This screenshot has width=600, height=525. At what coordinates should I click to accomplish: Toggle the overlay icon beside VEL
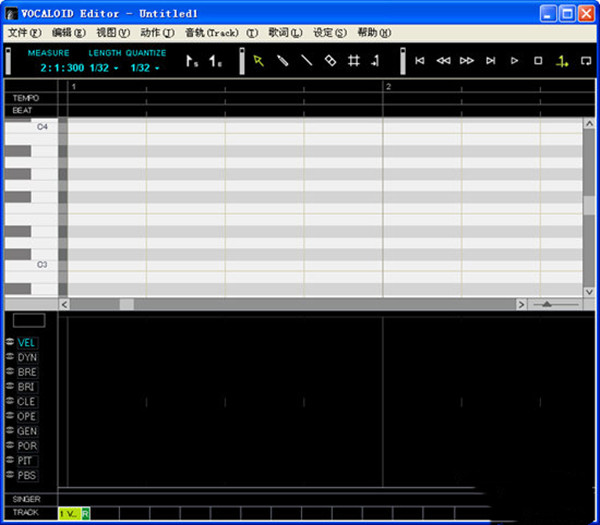click(10, 341)
